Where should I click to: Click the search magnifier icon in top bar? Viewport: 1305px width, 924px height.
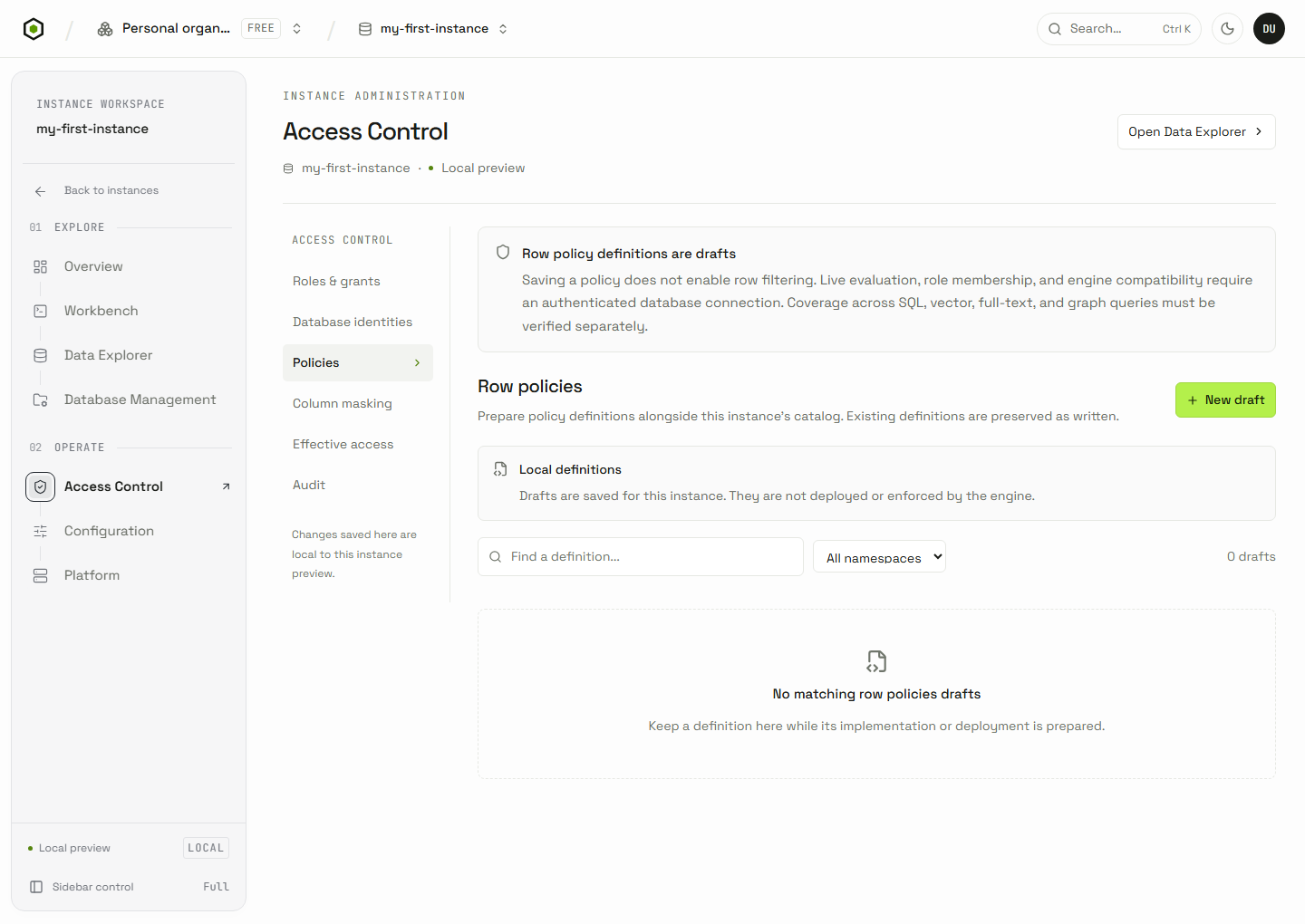point(1055,29)
